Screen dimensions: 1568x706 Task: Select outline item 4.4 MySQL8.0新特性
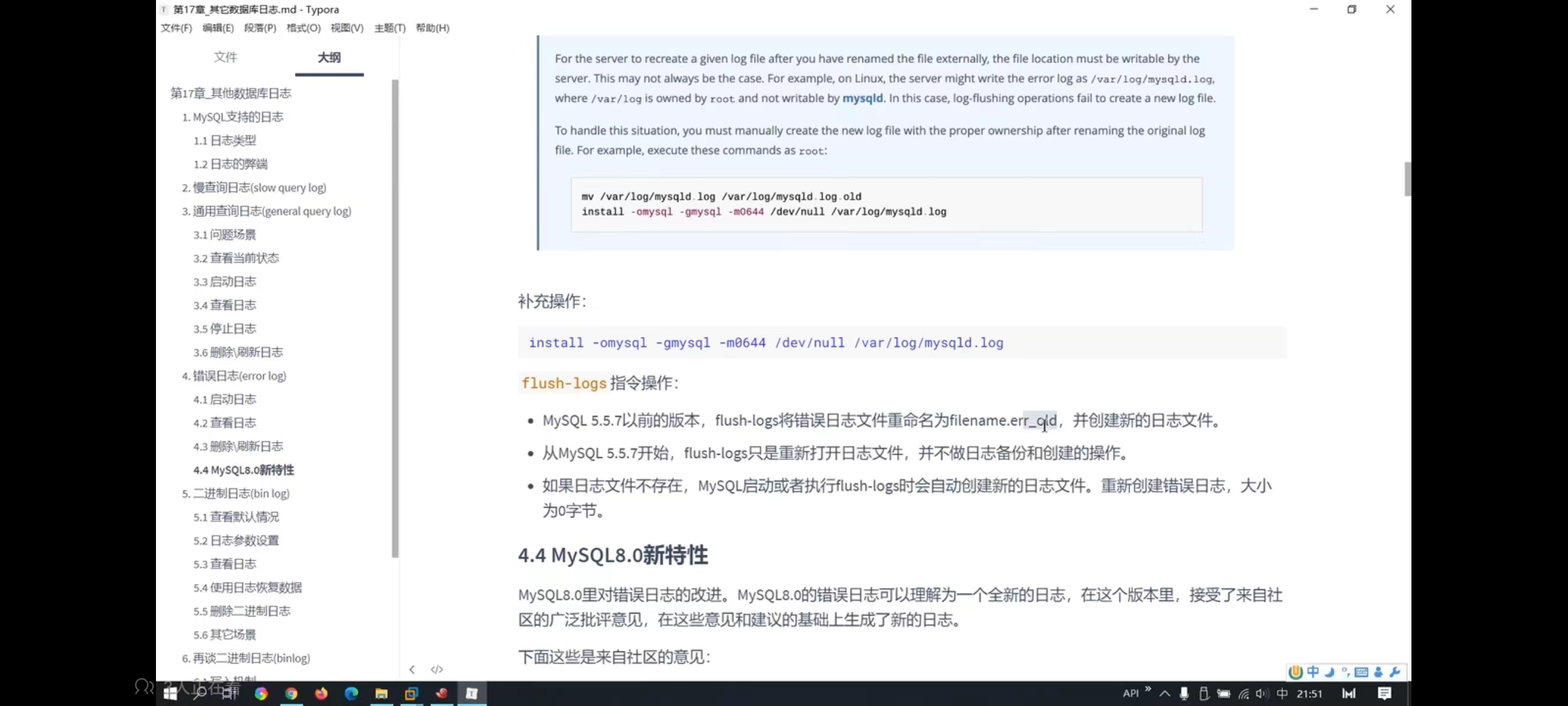click(244, 470)
